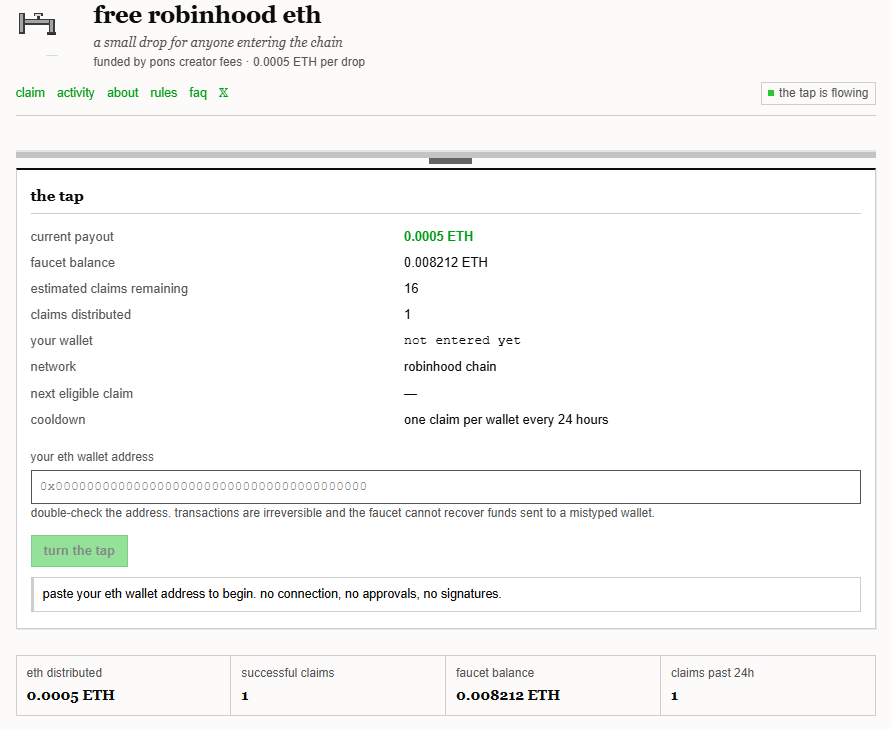Click the "paste your eth wallet address" notice

[446, 594]
